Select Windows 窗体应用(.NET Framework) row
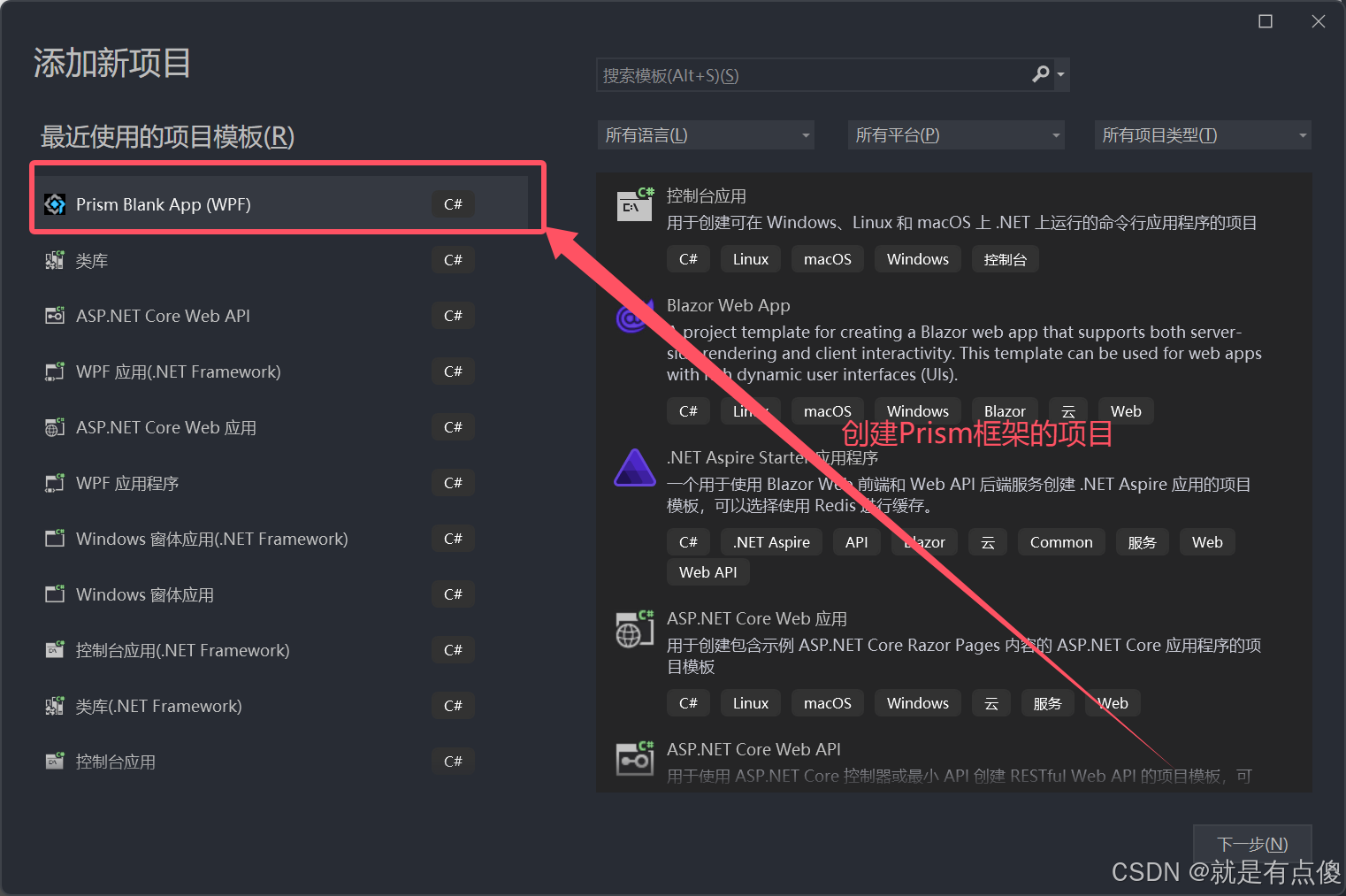Screen dimensions: 1346x896 282,539
